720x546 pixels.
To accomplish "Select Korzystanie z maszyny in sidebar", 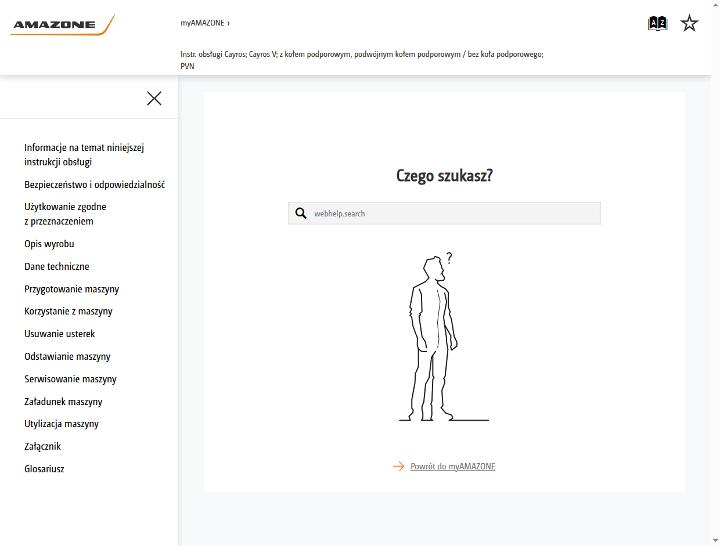I will 68,311.
